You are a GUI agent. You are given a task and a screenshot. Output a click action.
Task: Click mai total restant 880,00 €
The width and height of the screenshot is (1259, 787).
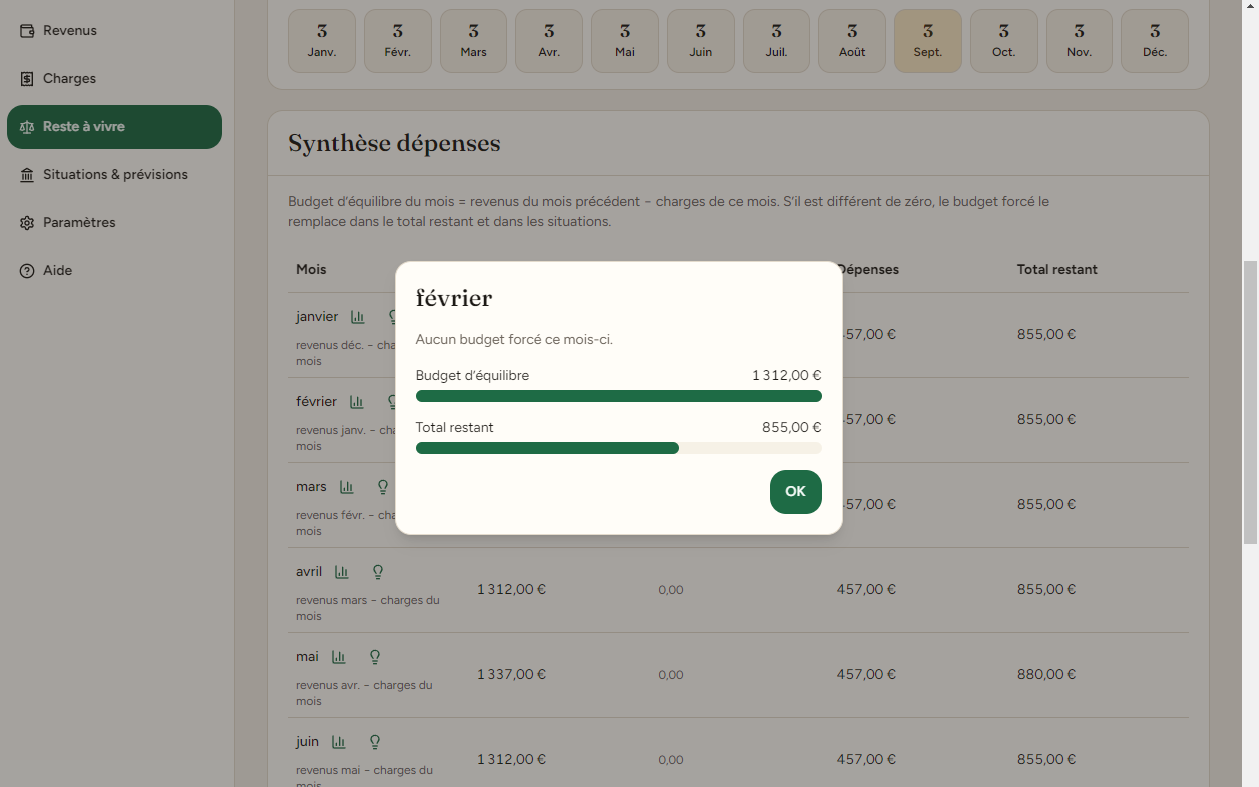[x=1046, y=675]
